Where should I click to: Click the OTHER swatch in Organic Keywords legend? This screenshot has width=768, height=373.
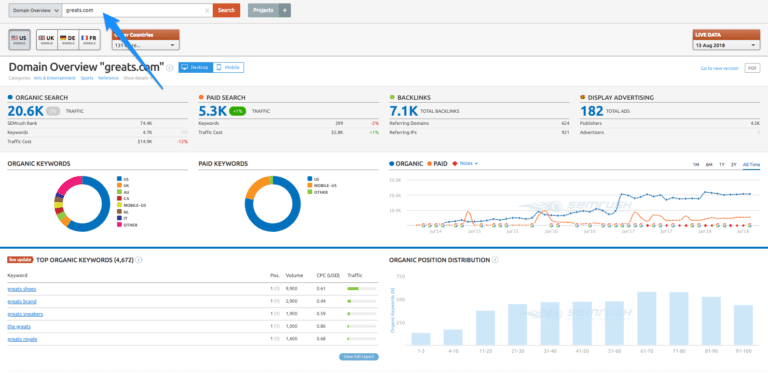(x=119, y=225)
